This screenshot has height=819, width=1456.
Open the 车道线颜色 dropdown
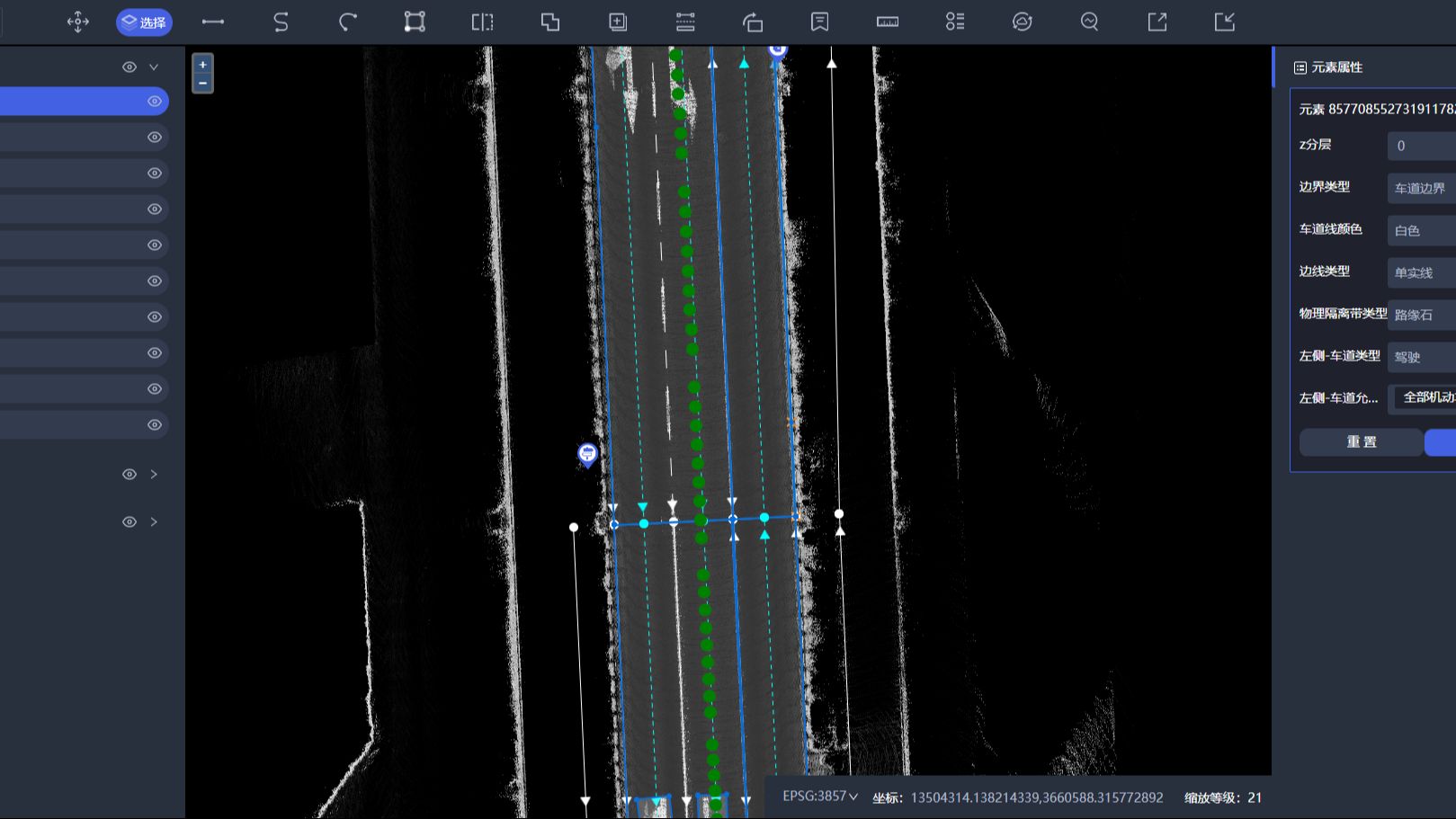click(1422, 230)
